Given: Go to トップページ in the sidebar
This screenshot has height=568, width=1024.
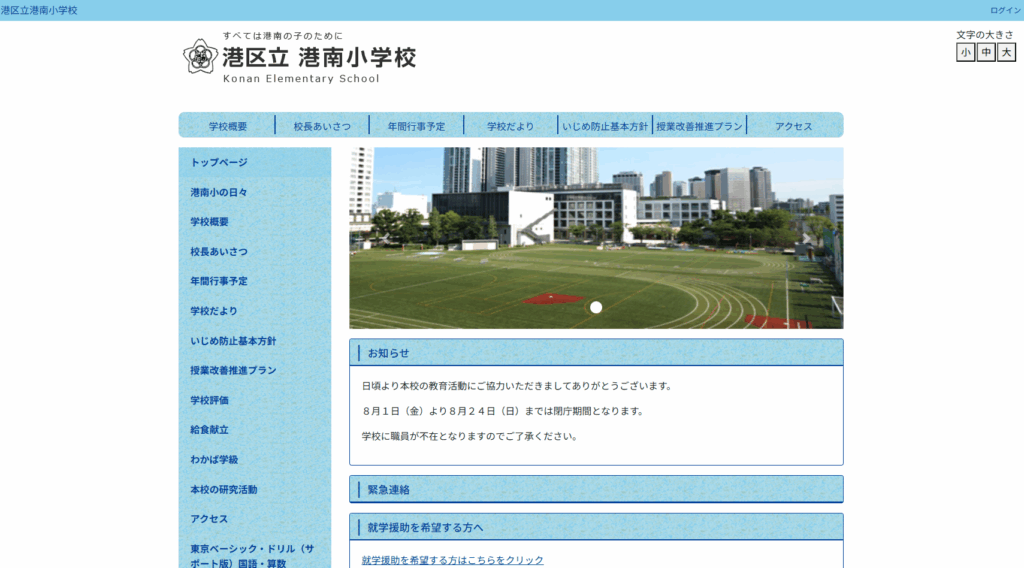Looking at the screenshot, I should pyautogui.click(x=255, y=163).
